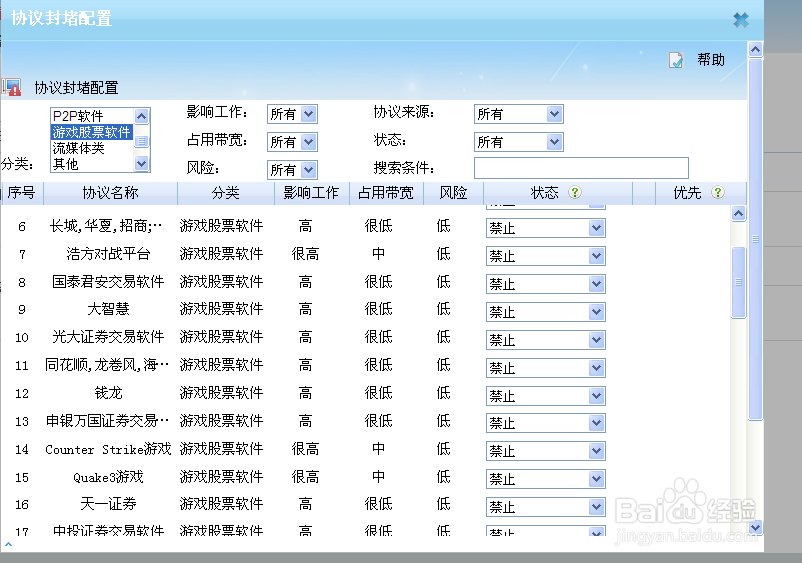The height and width of the screenshot is (563, 802).
Task: Click the table scrollbar thumb
Action: click(x=738, y=282)
